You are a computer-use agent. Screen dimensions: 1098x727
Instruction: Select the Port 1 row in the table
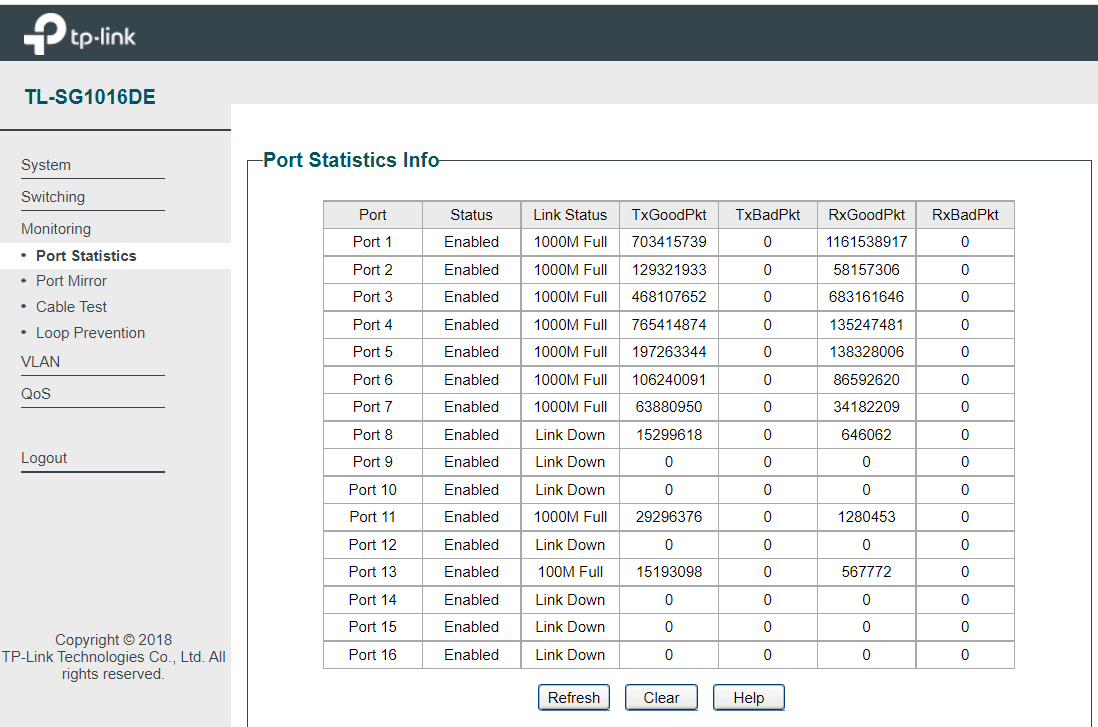(x=372, y=242)
